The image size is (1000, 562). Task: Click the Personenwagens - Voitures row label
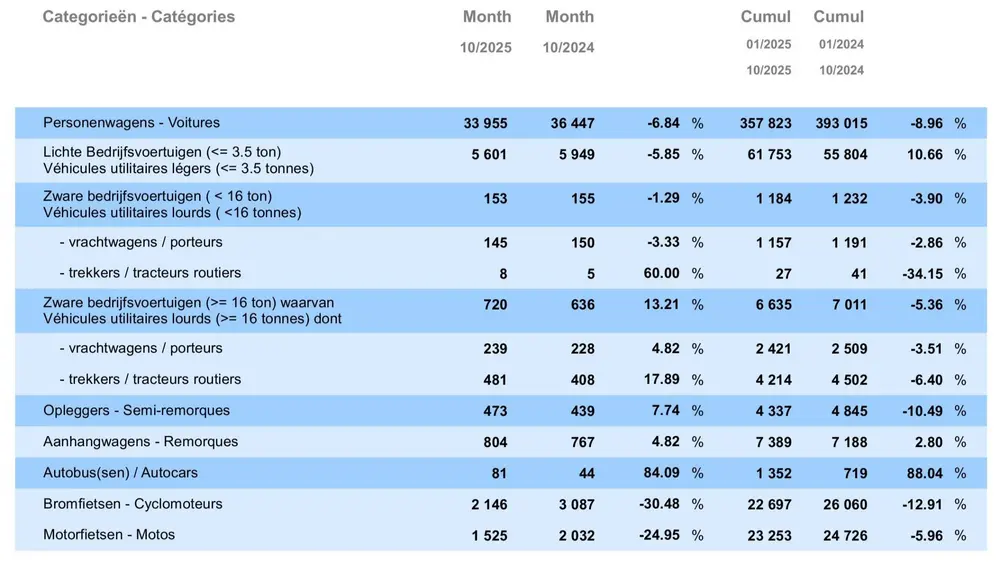131,123
